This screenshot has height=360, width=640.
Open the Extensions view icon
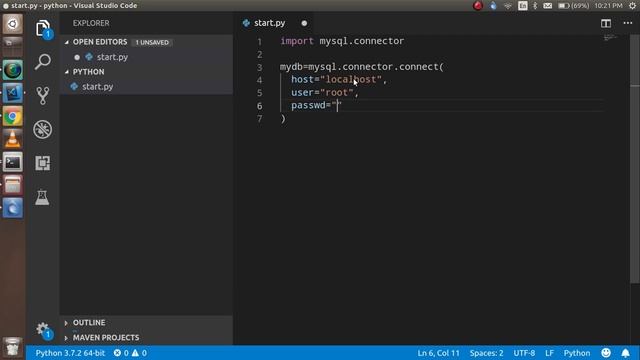point(42,163)
